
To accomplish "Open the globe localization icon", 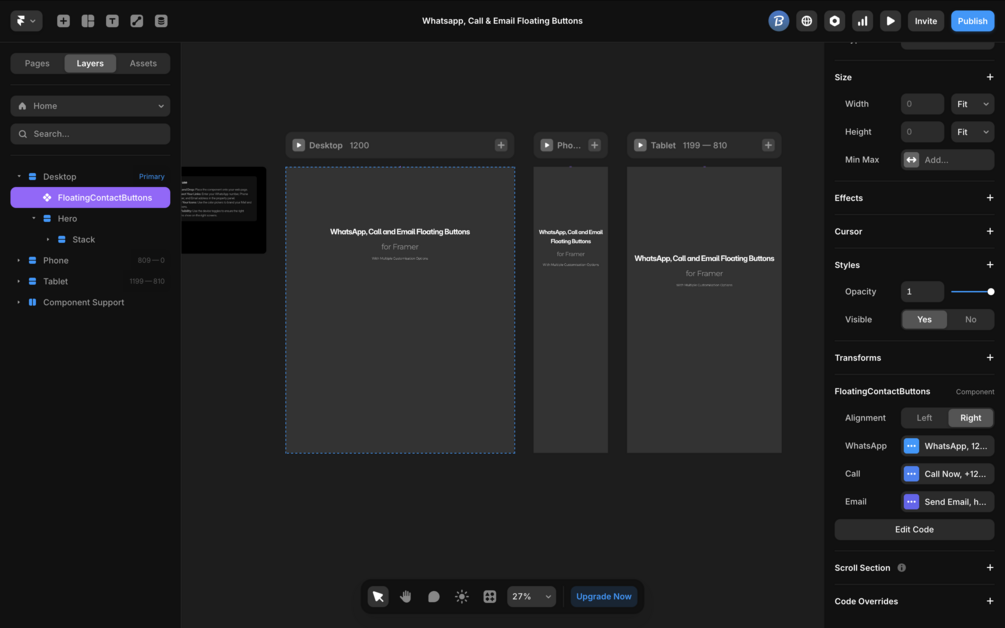I will pos(806,21).
